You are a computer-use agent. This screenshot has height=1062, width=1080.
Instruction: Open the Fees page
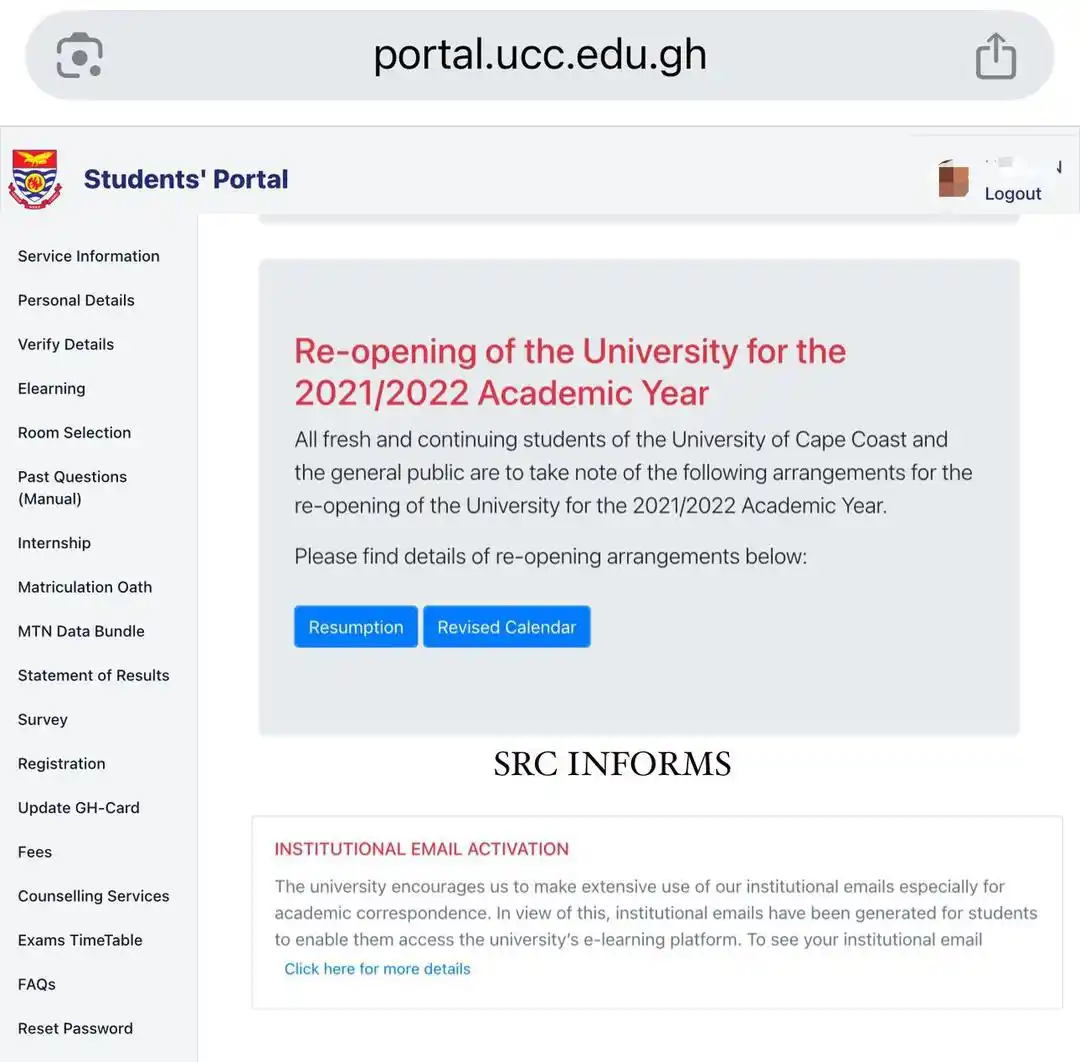pos(34,851)
